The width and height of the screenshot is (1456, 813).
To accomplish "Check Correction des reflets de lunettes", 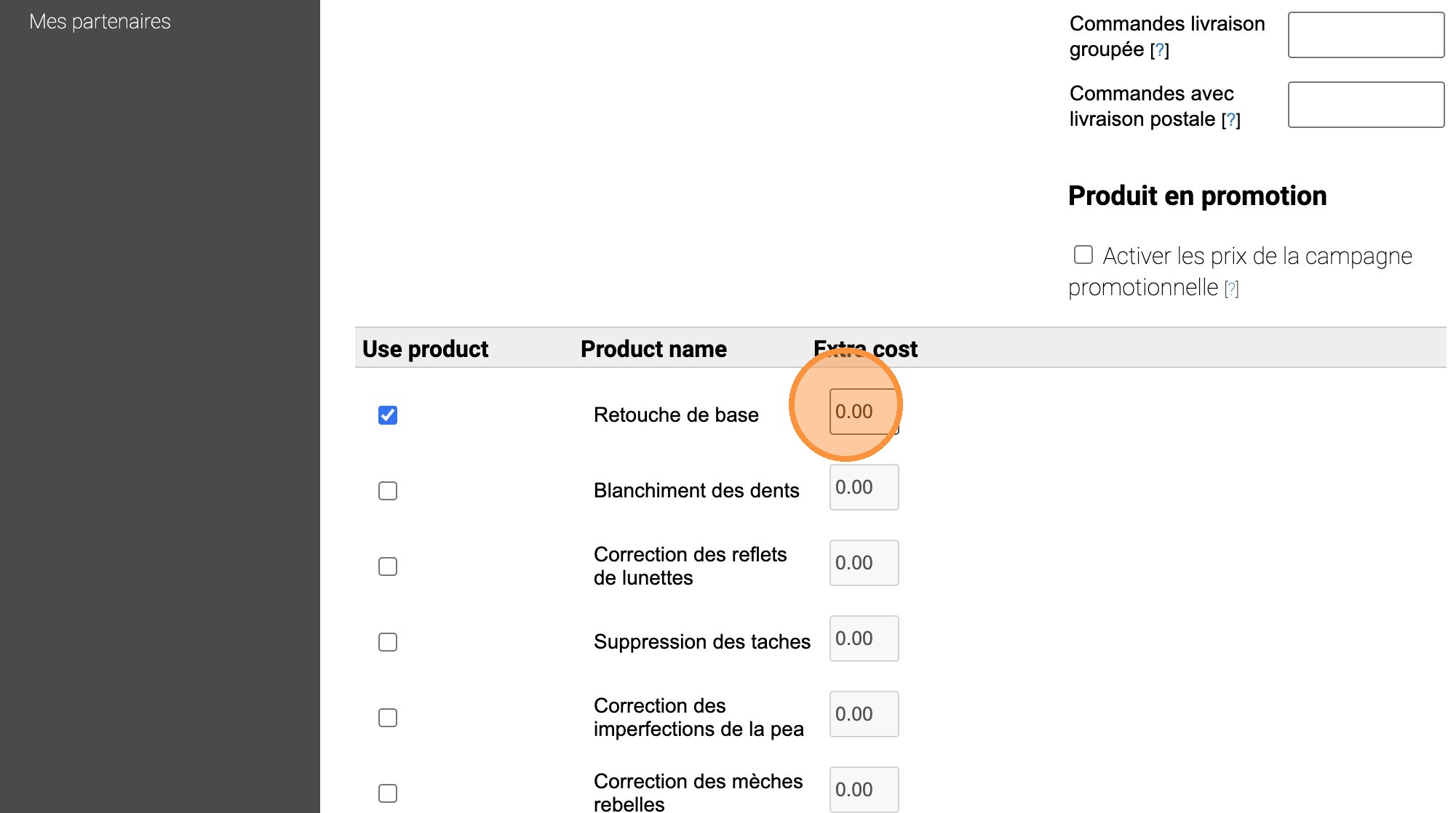I will (x=388, y=566).
